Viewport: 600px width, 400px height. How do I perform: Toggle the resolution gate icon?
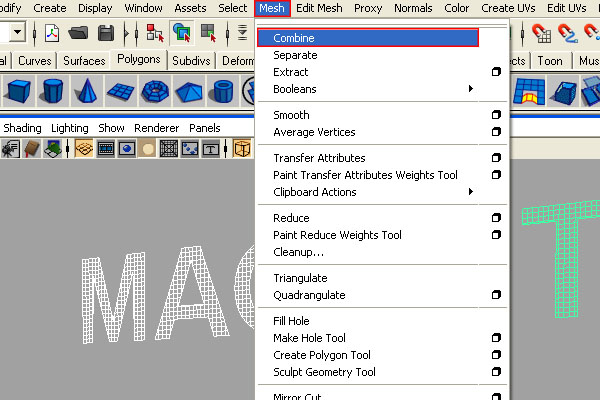pyautogui.click(x=127, y=149)
